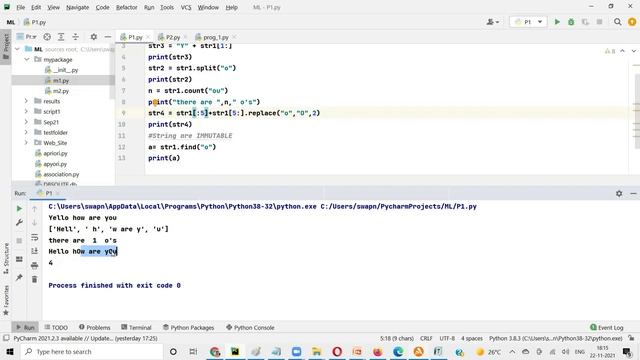Open the VCS menu
This screenshot has width=640, height=360.
(x=186, y=7)
